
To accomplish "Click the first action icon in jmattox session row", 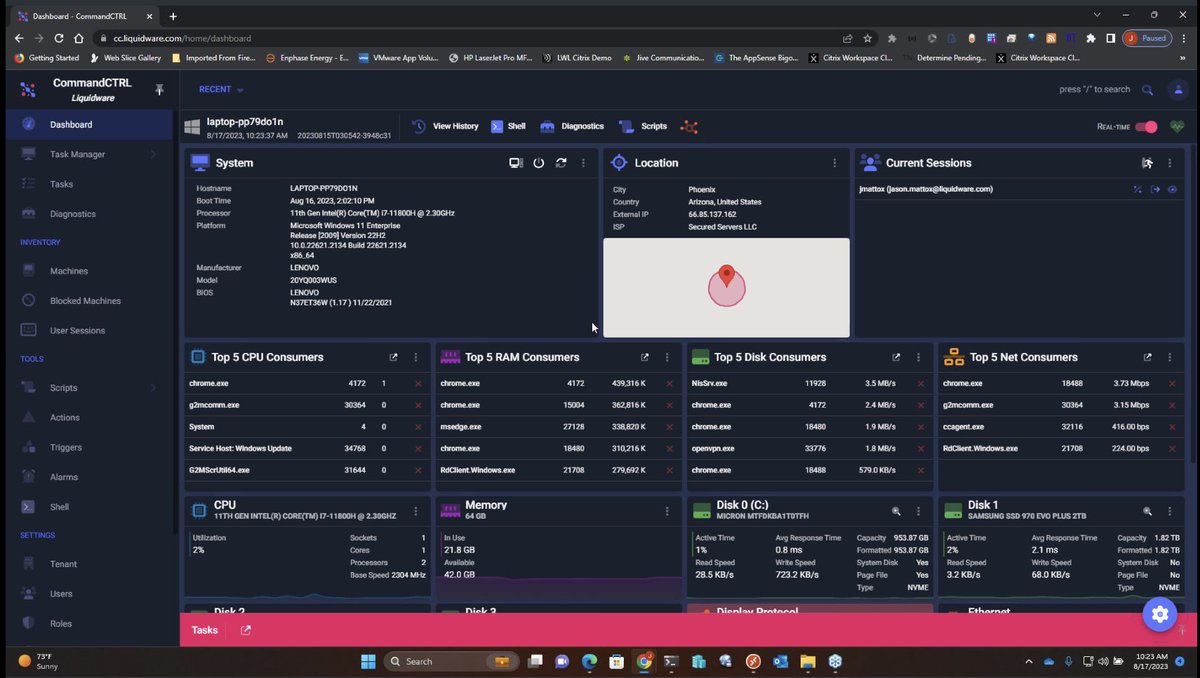I will (1138, 189).
